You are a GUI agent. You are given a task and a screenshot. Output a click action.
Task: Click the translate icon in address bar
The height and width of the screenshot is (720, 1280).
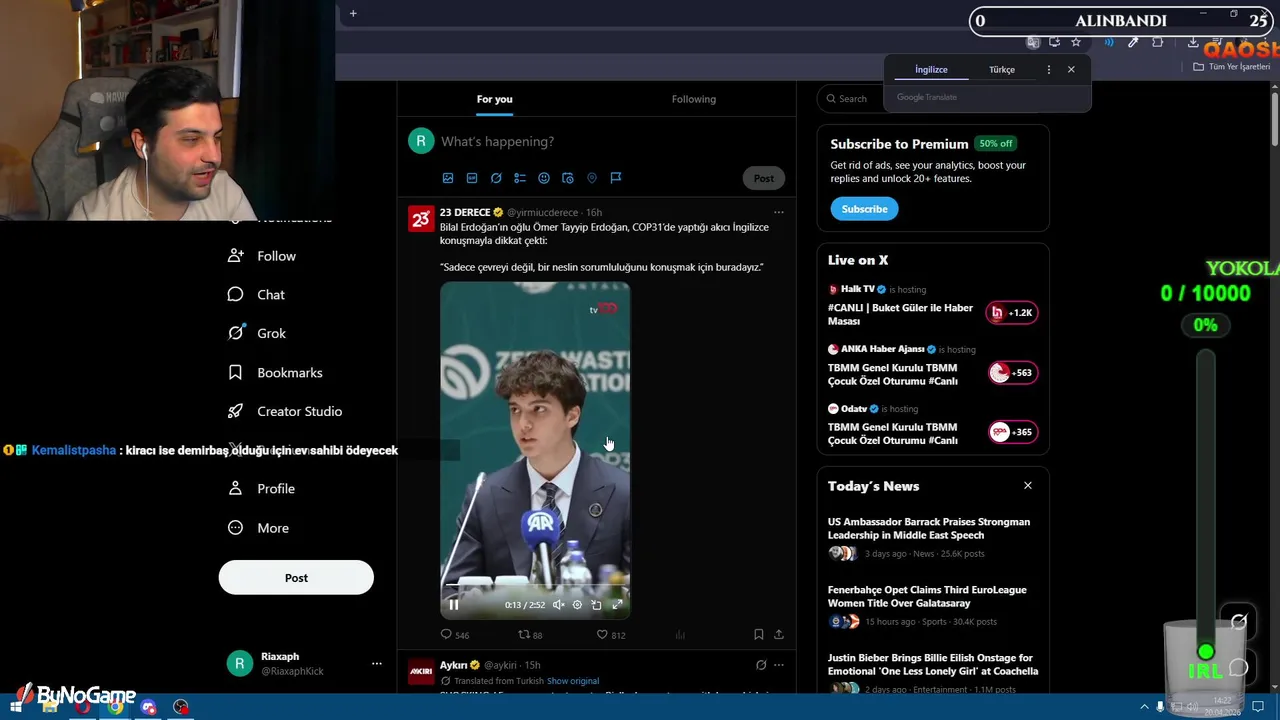click(x=1033, y=42)
